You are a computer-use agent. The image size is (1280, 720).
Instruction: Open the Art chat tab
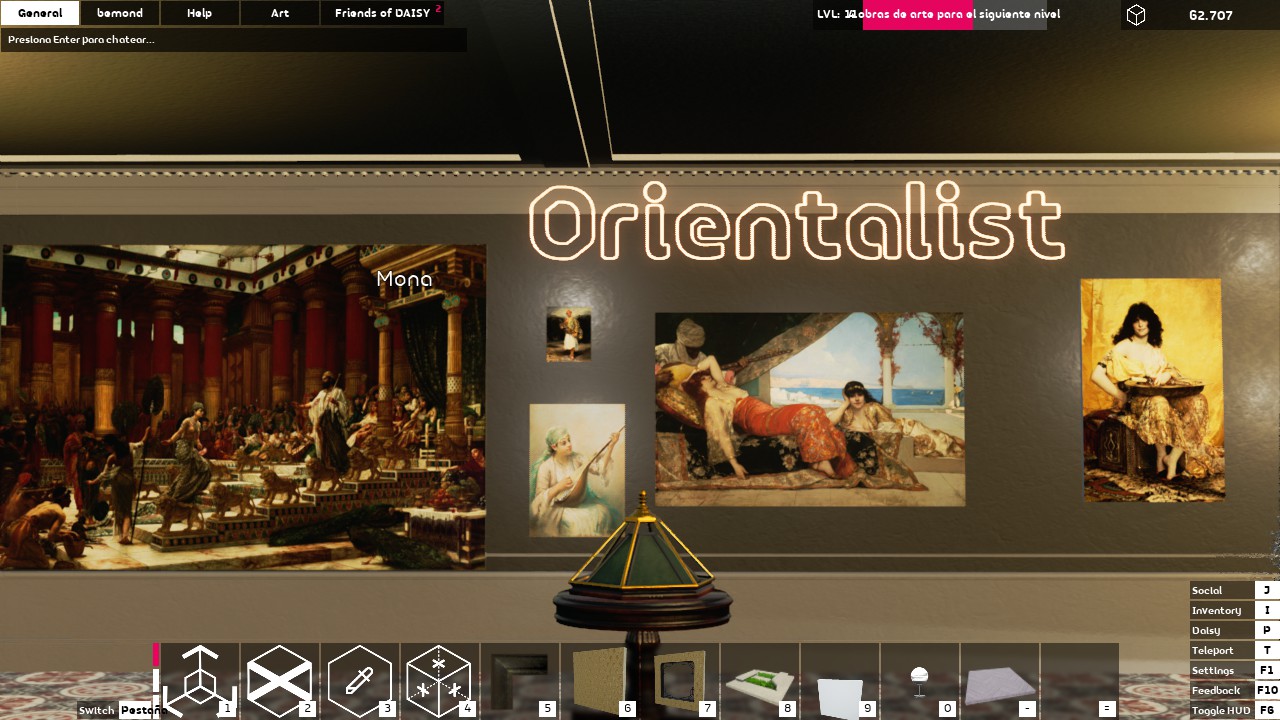click(x=280, y=13)
